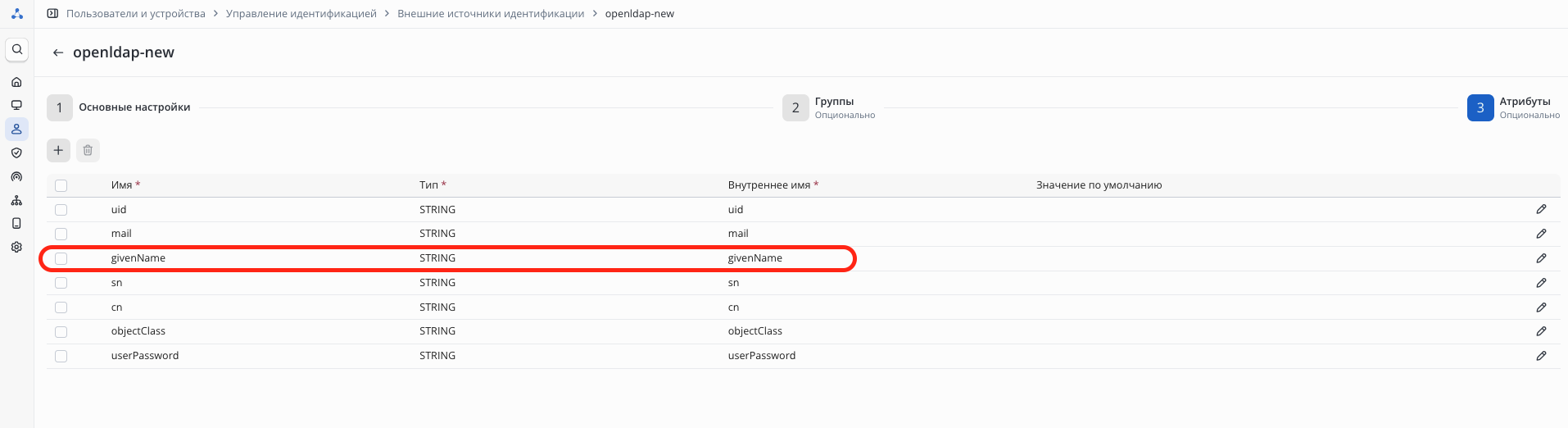Toggle the sidebar panel icon in breadcrumb
This screenshot has width=1568, height=428.
tap(52, 14)
